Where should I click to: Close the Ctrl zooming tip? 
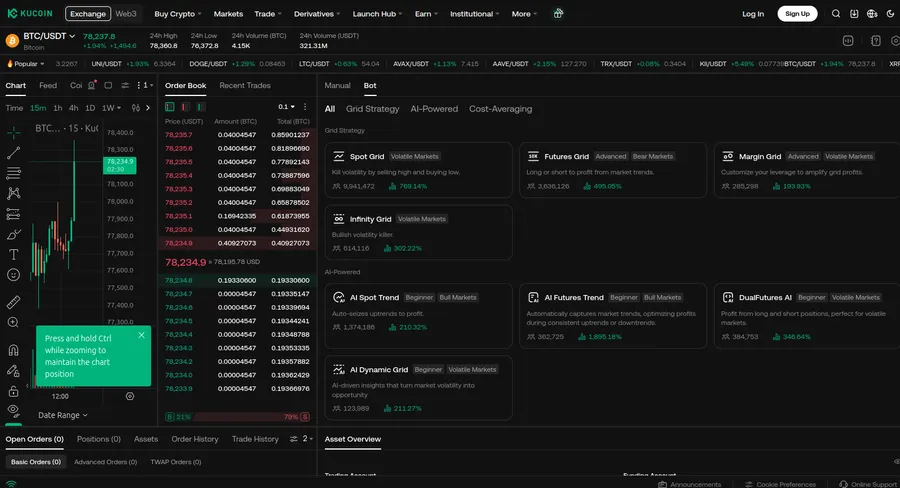tap(141, 335)
